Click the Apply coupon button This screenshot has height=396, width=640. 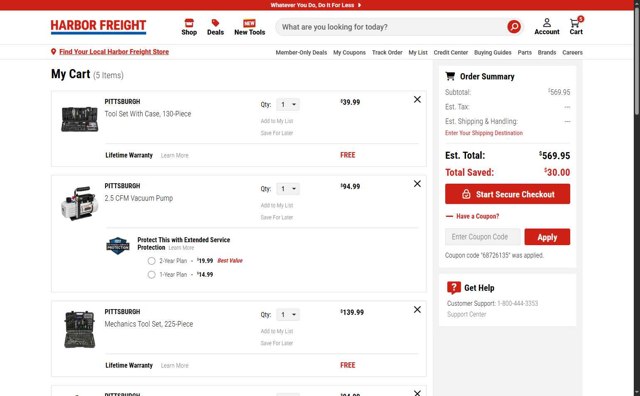pos(547,237)
